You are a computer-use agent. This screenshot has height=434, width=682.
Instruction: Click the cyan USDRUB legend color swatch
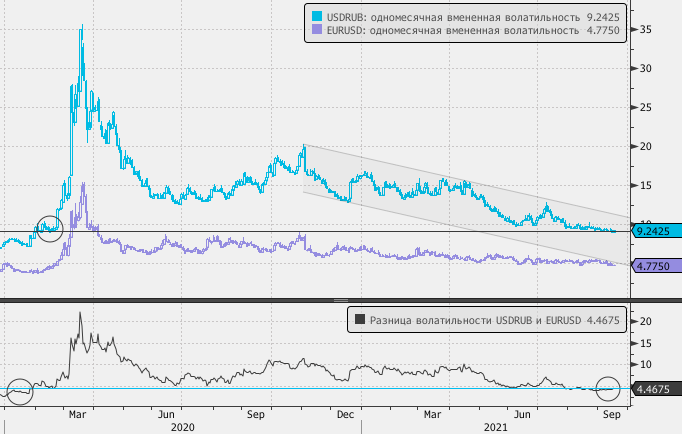[318, 17]
